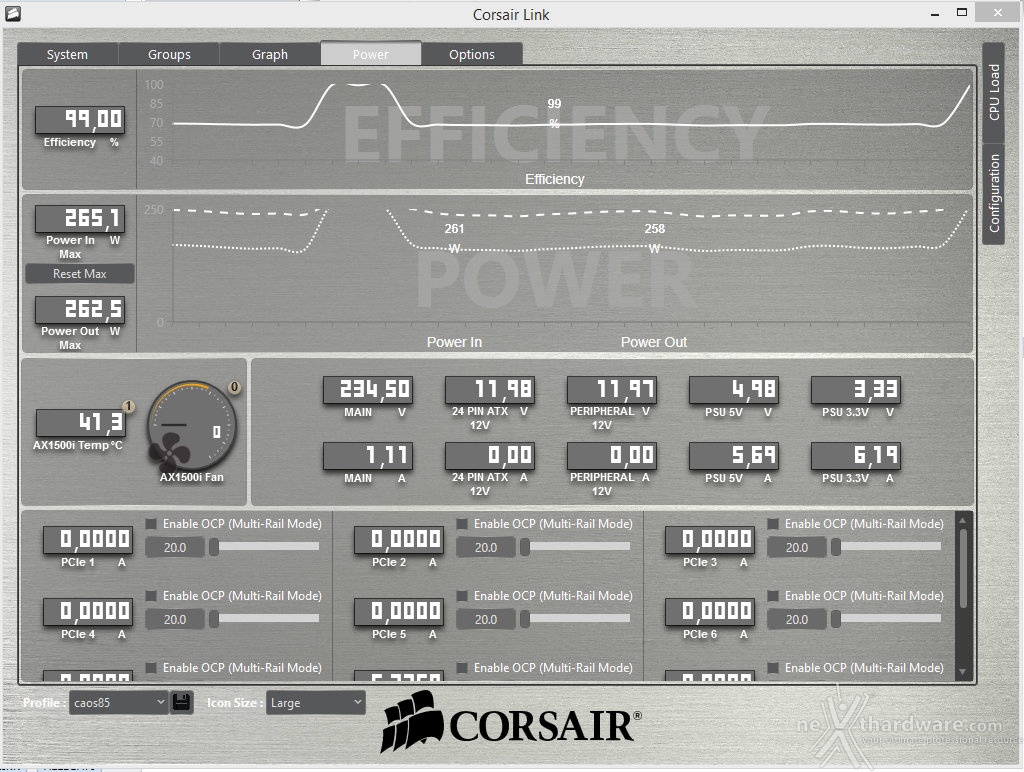This screenshot has height=772, width=1024.
Task: Click the Efficiency legend label under the graph
Action: [x=554, y=179]
